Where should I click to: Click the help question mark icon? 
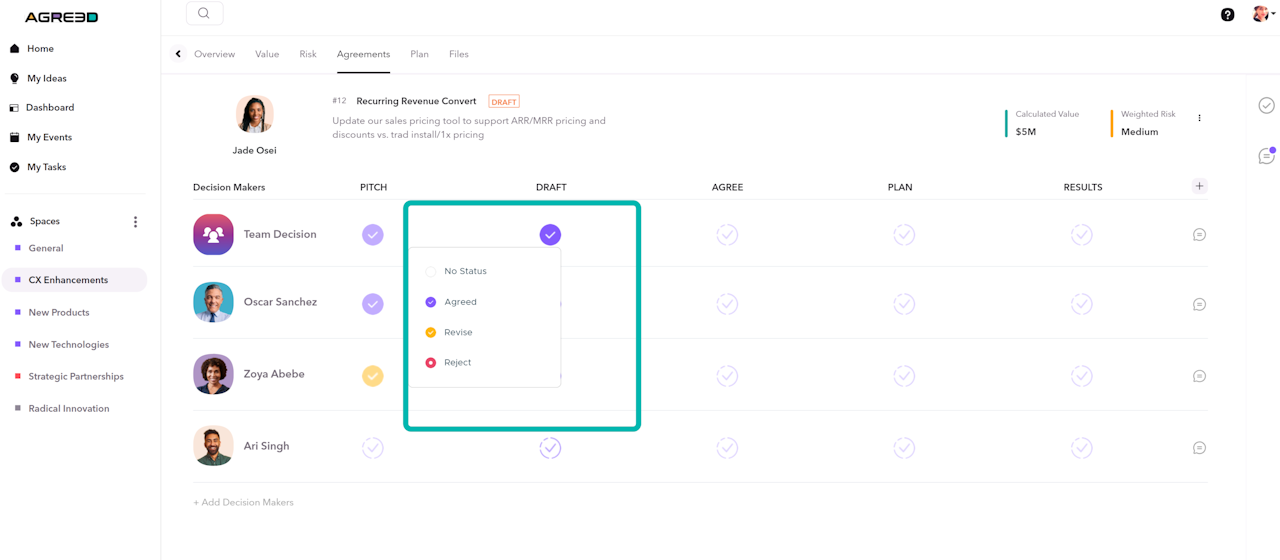point(1228,14)
